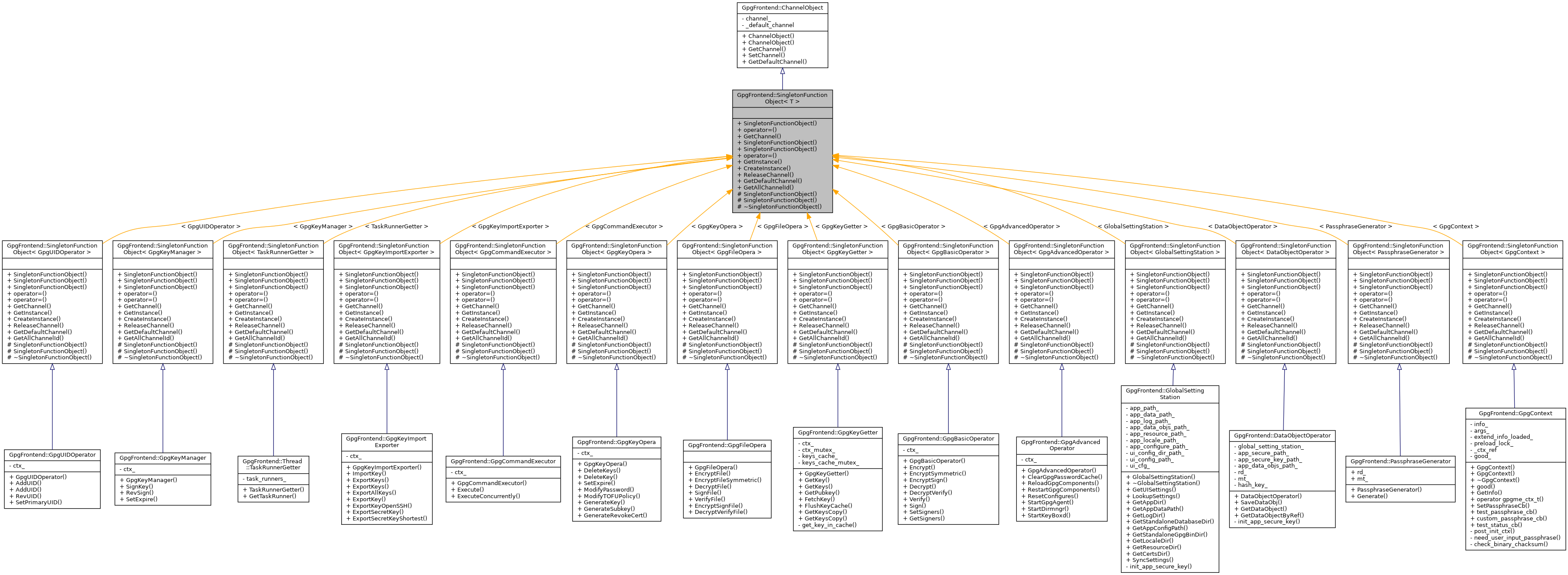Open SingletonFunctionObject< GpgCommandExecutor > node header
The image size is (1568, 575).
pos(503,249)
